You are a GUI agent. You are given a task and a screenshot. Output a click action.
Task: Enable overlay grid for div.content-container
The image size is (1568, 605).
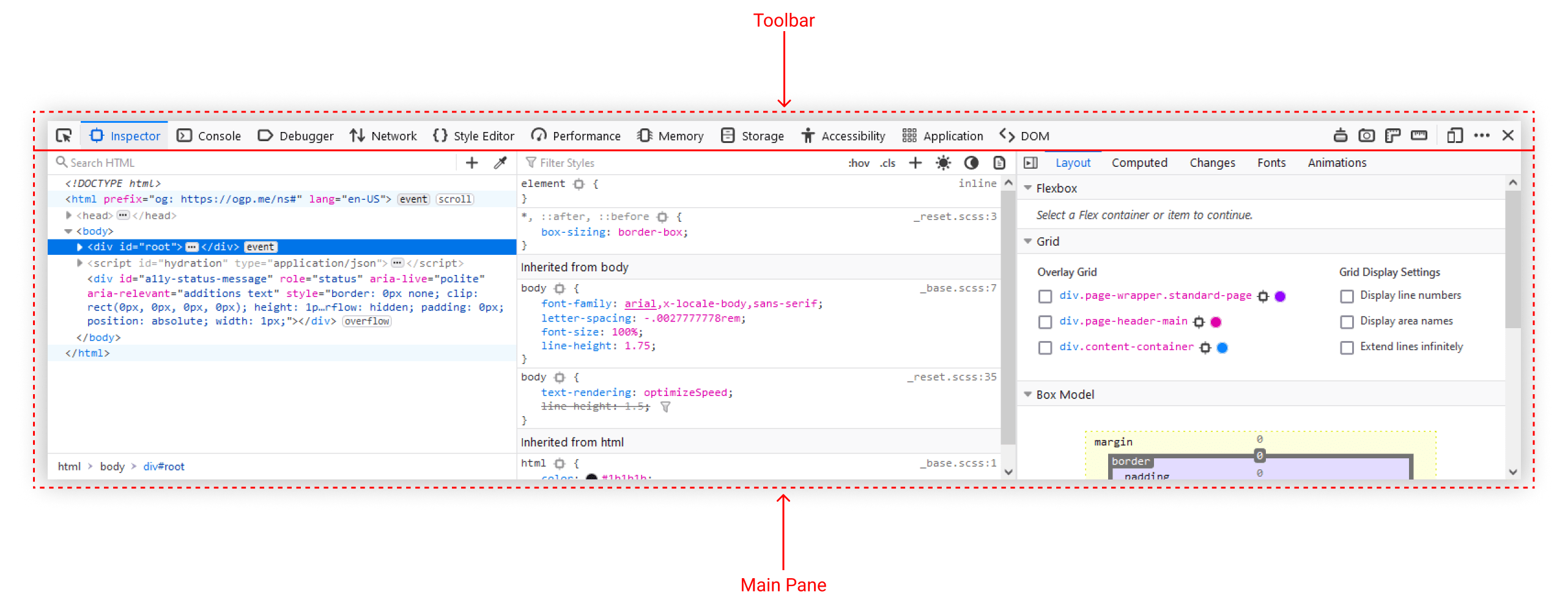coord(1045,348)
